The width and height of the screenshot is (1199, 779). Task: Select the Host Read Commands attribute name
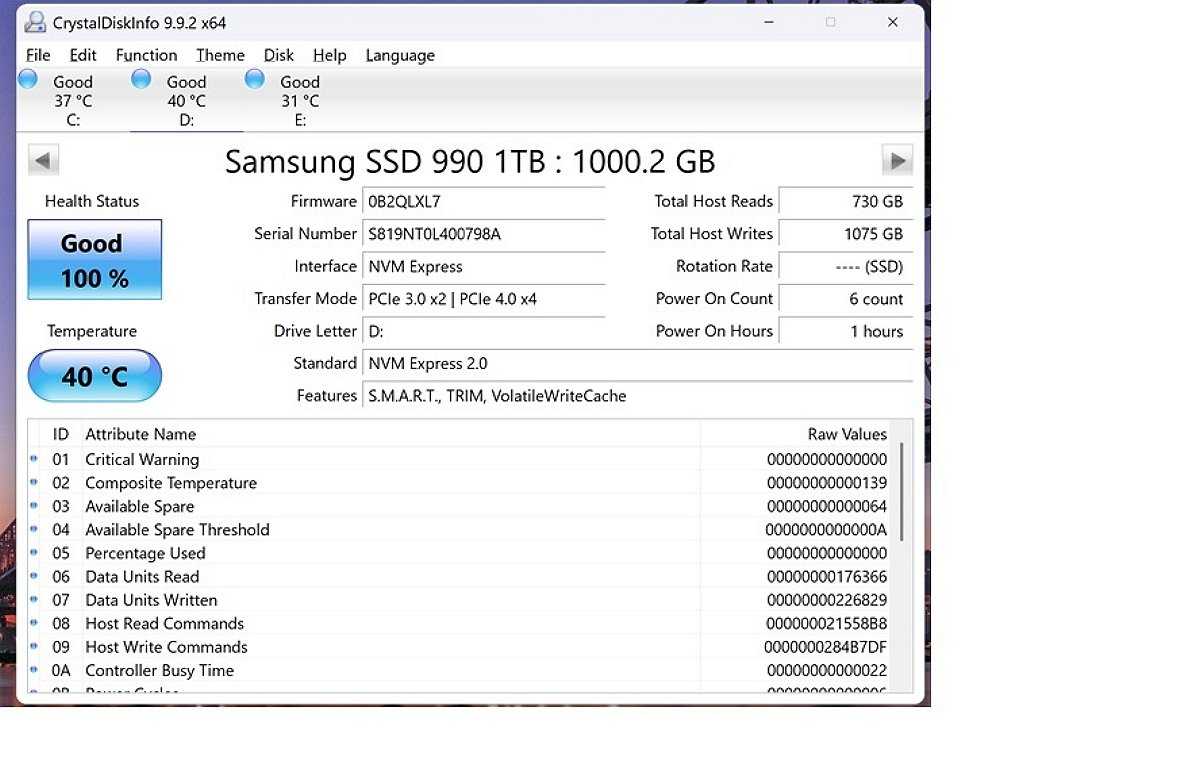coord(164,624)
